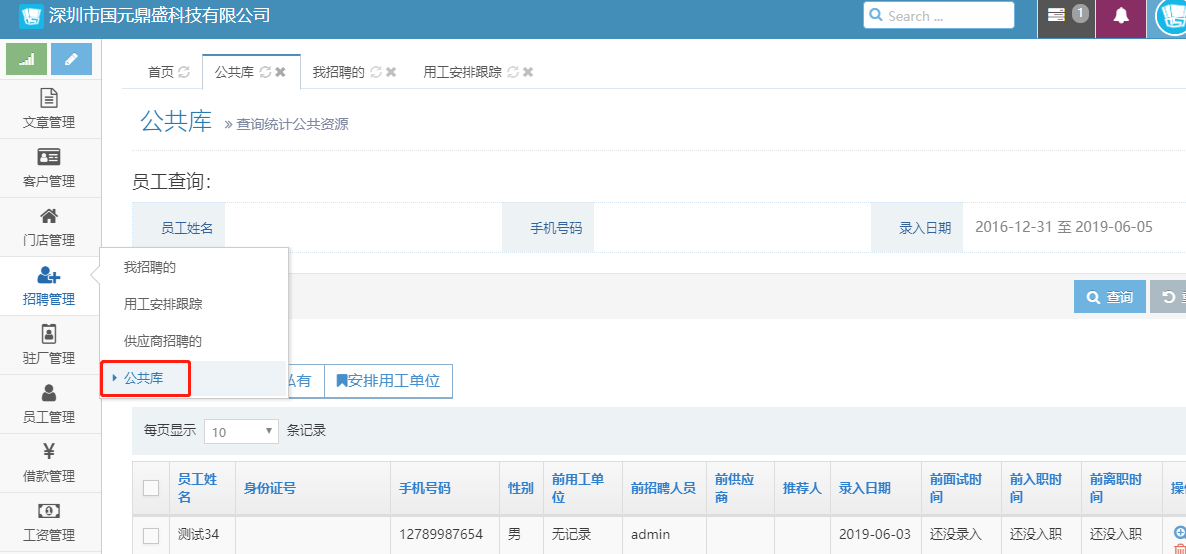Screen dimensions: 1186x554
Task: Click the notification bell icon
Action: pos(1121,16)
